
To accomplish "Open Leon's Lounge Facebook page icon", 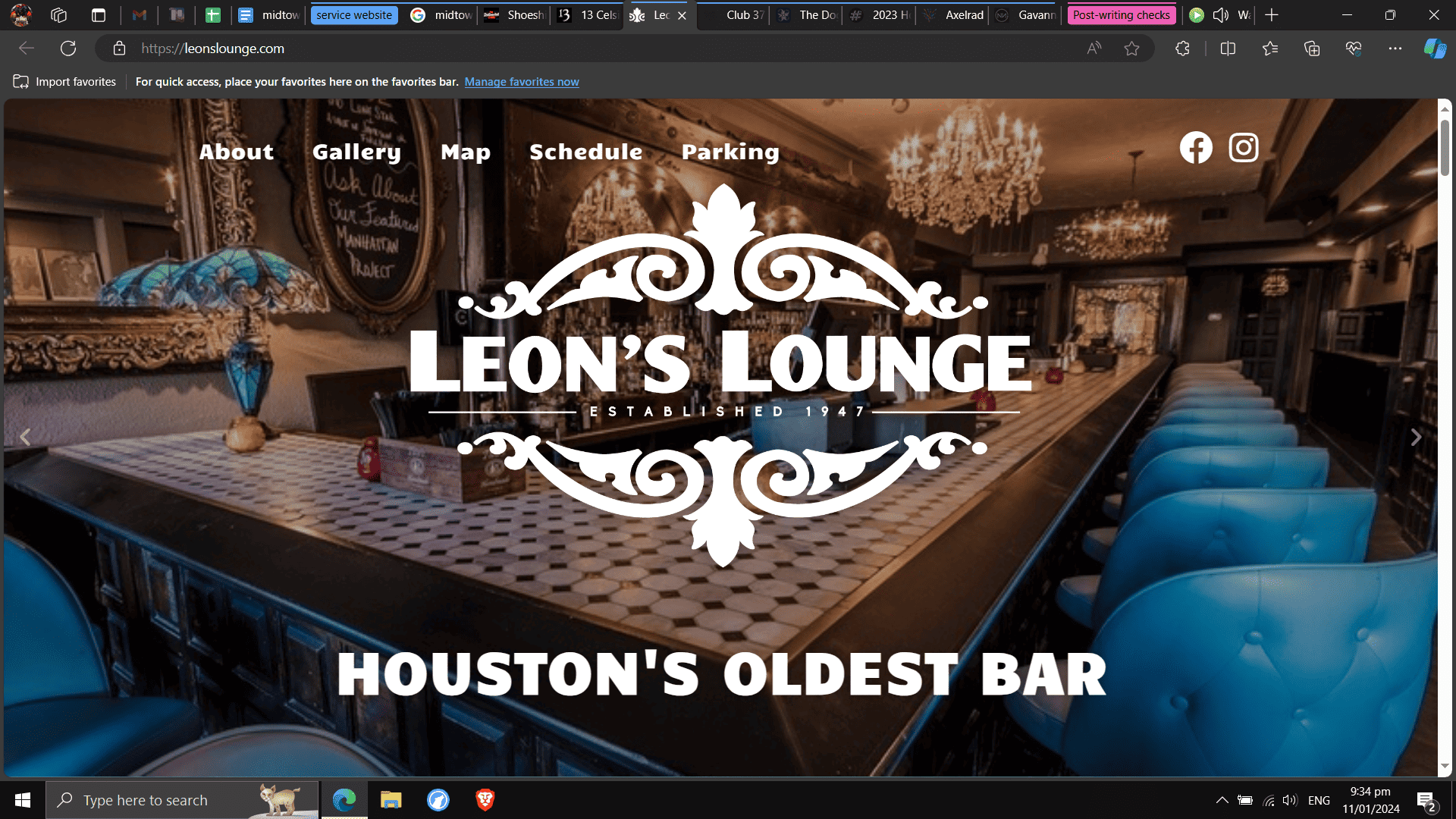I will coord(1196,147).
